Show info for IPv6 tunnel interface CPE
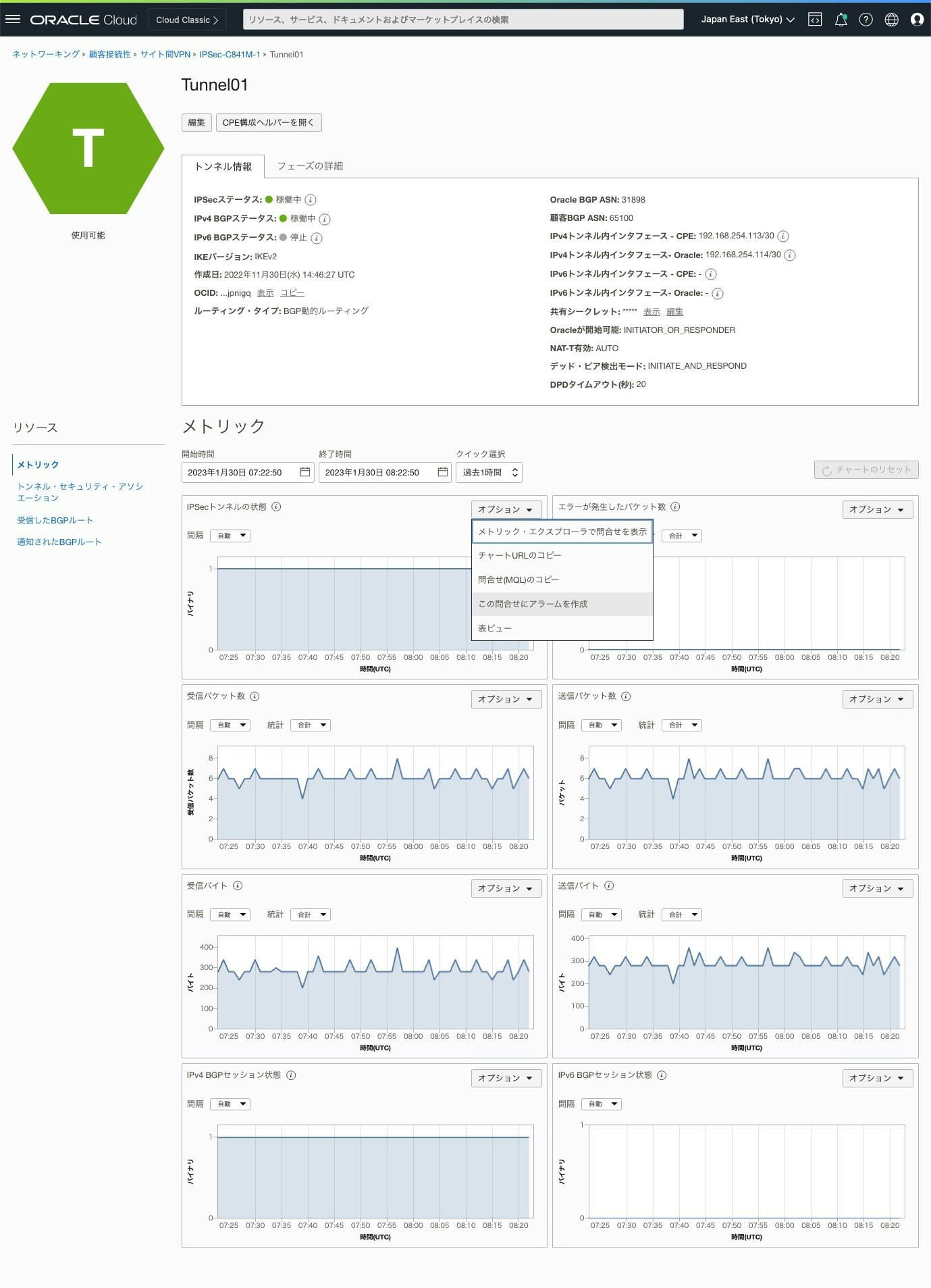This screenshot has width=931, height=1288. point(711,274)
